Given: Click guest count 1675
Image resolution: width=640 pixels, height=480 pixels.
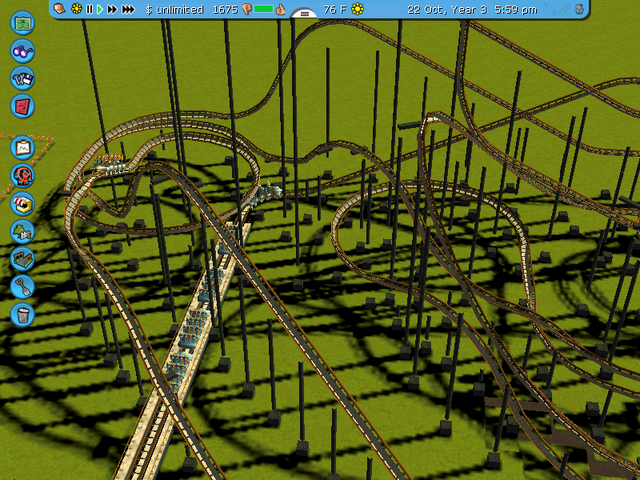Looking at the screenshot, I should tap(225, 9).
